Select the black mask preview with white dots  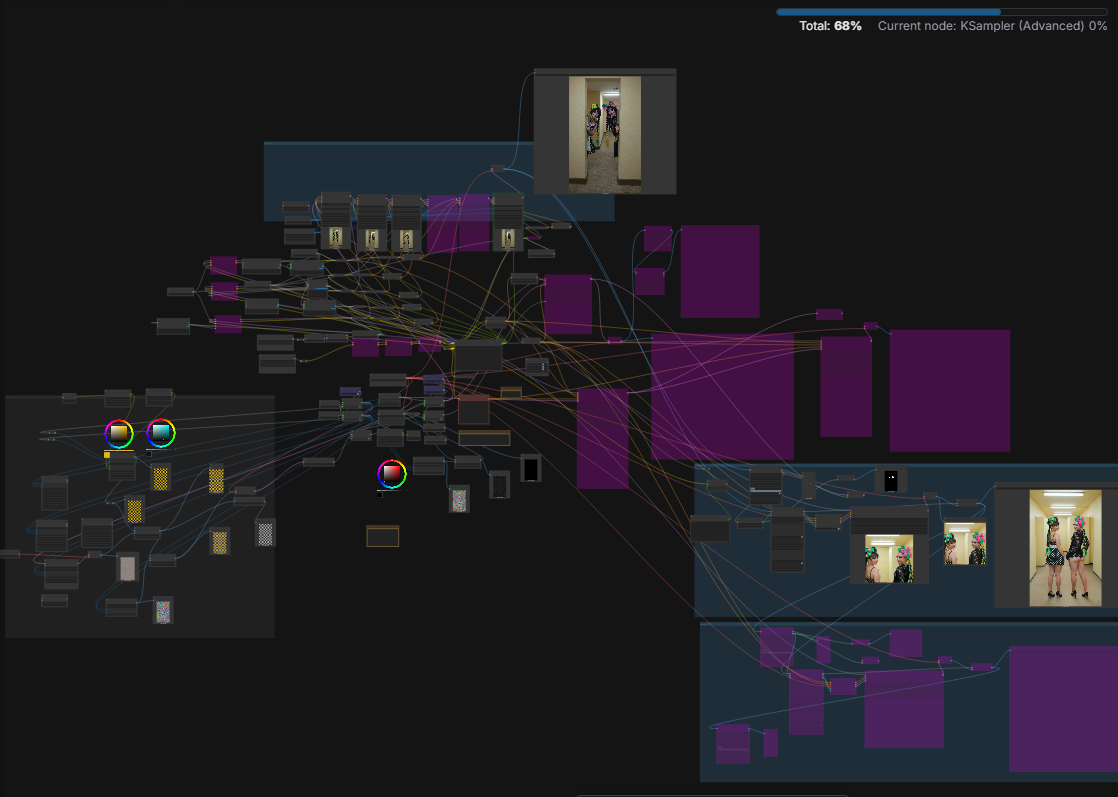click(891, 480)
